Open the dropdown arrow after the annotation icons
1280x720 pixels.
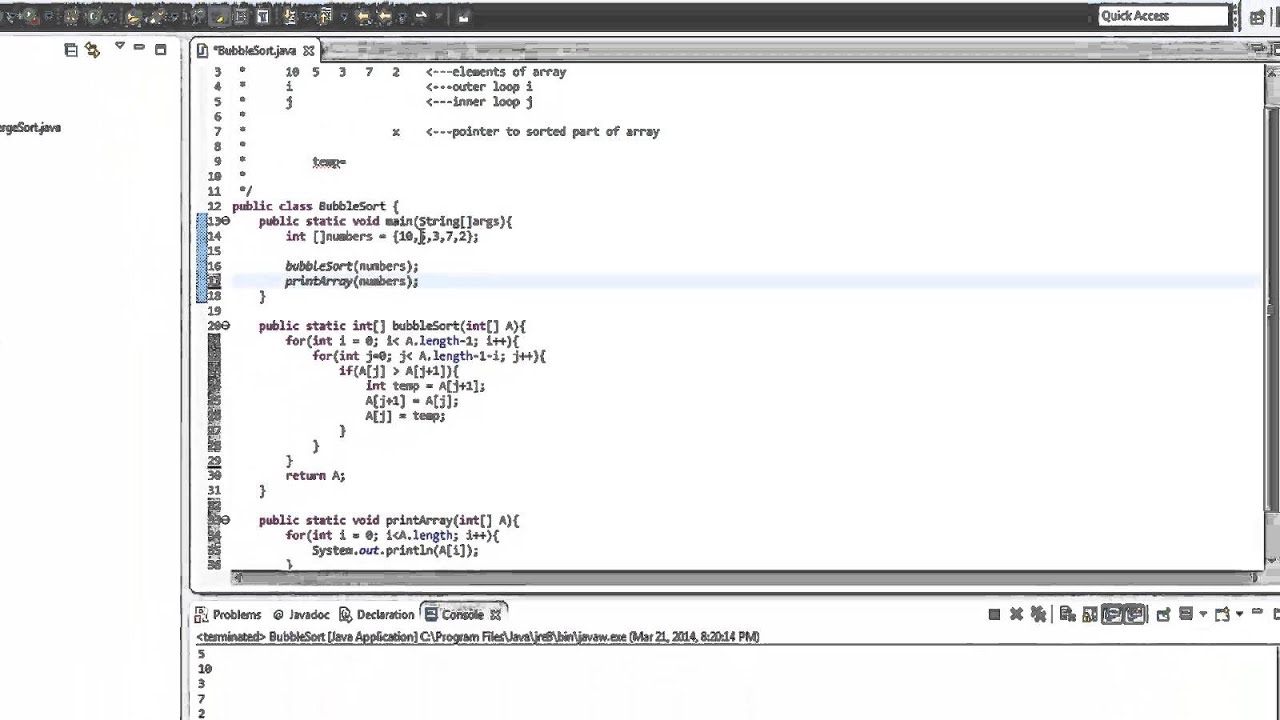[x=344, y=17]
